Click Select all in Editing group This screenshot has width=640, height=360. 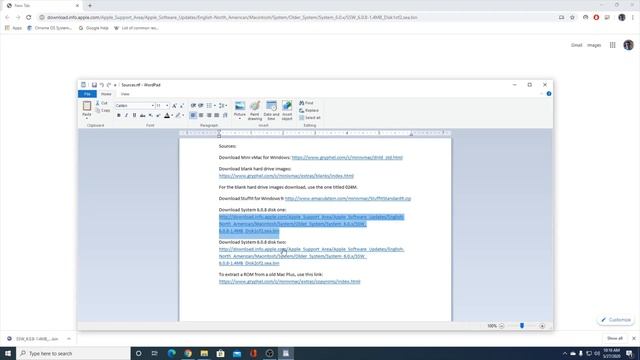(x=310, y=118)
